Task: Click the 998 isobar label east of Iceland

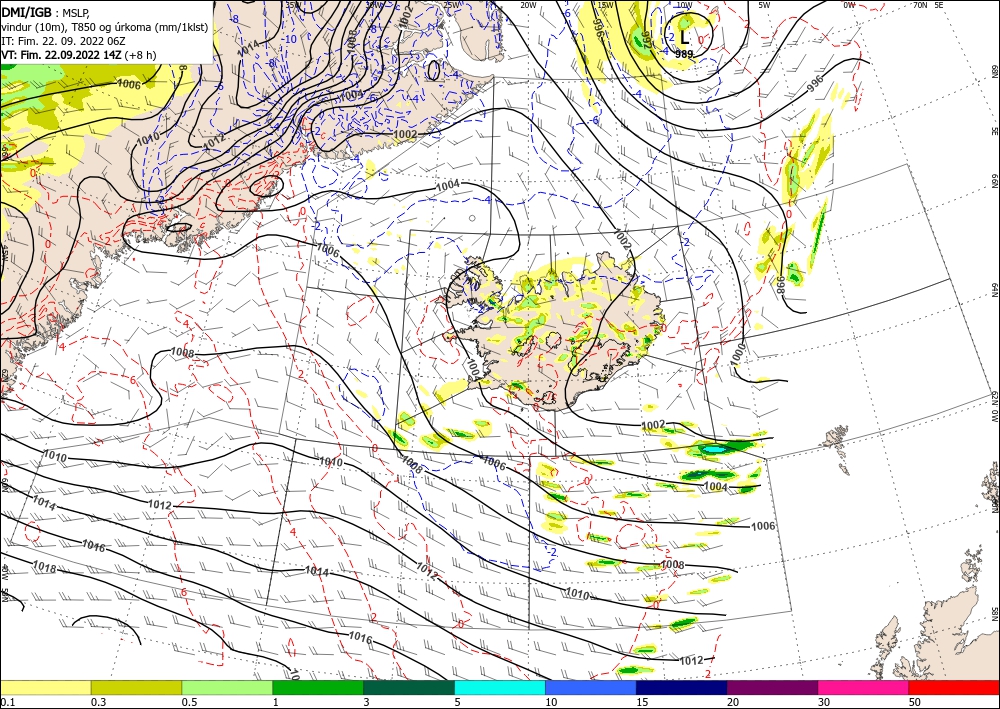Action: [779, 285]
